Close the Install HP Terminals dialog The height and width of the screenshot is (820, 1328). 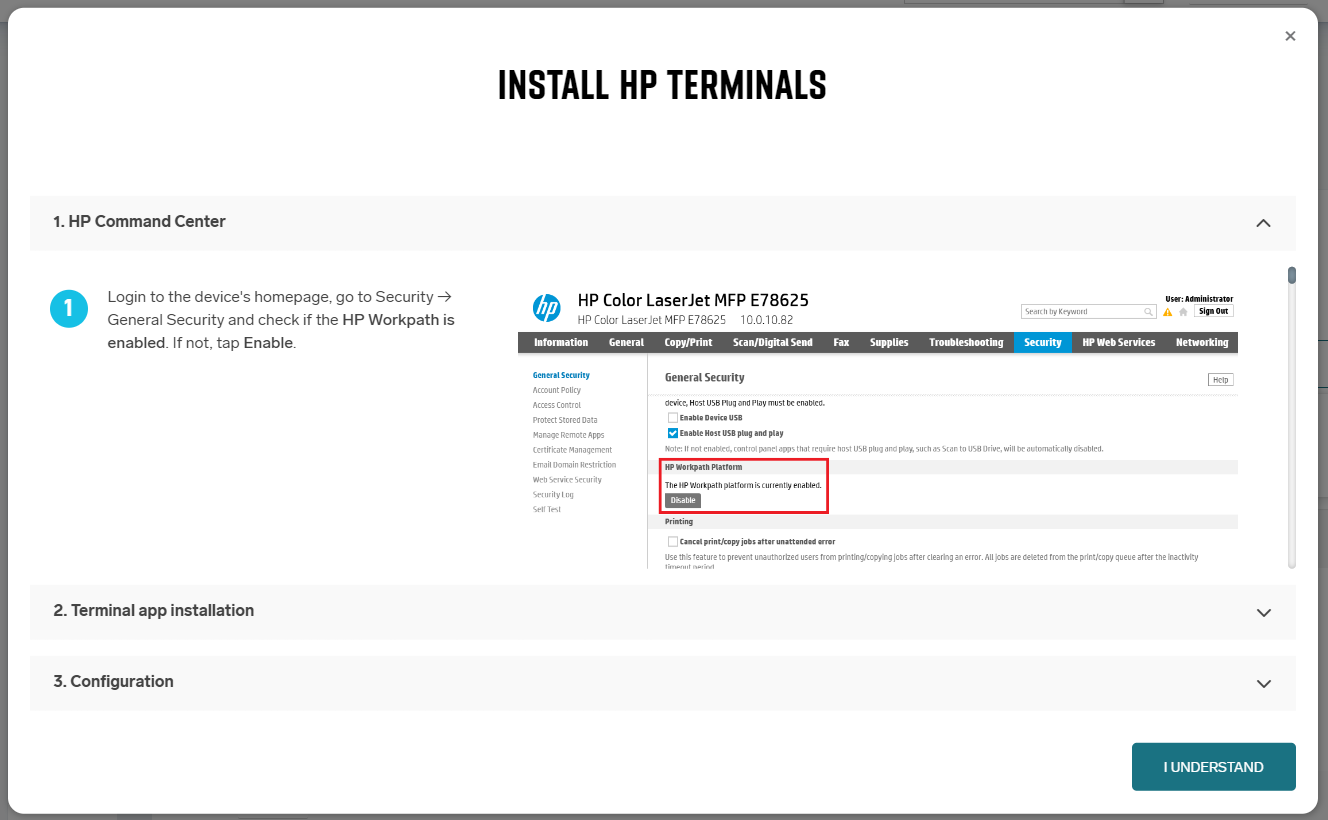1290,36
